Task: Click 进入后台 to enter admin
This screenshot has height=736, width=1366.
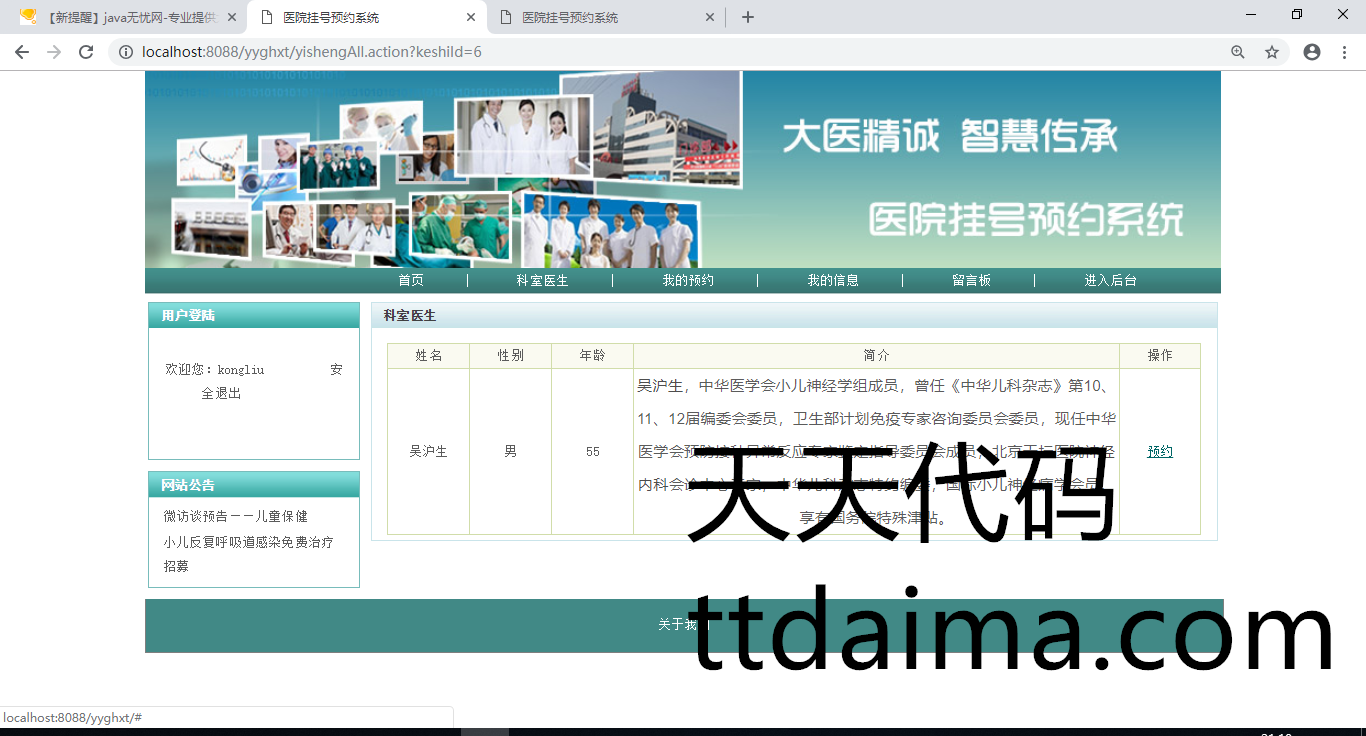Action: click(x=1110, y=281)
